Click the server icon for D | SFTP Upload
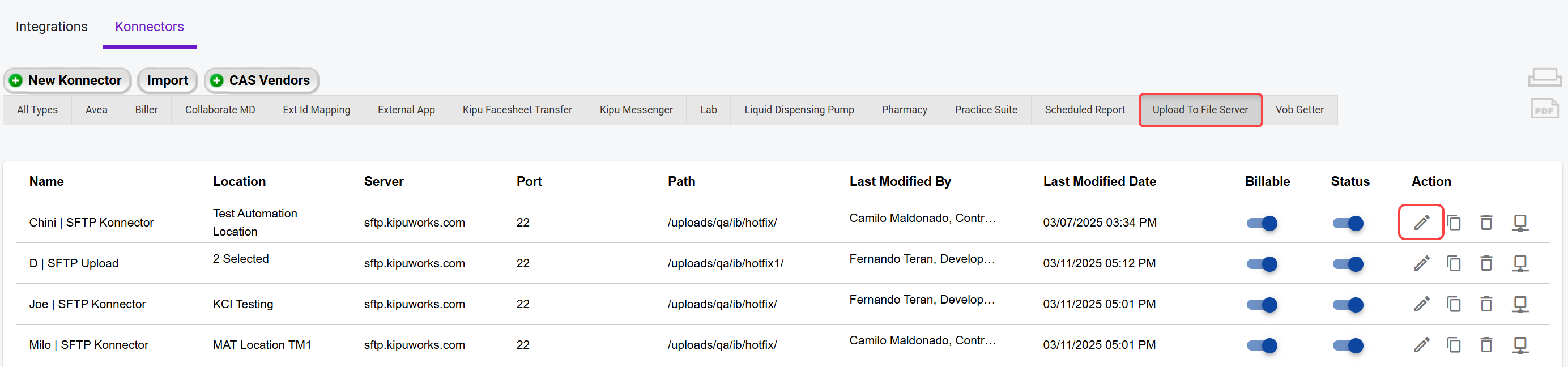The image size is (1568, 367). coord(1519,263)
